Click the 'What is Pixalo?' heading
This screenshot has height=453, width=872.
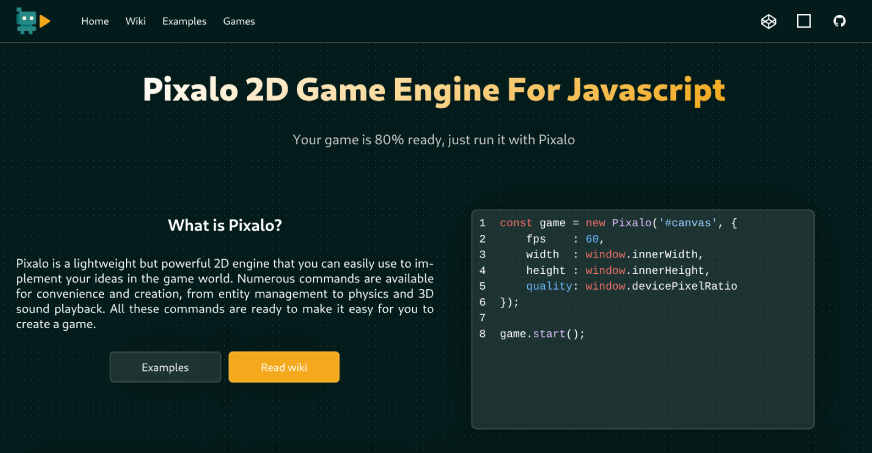point(225,225)
